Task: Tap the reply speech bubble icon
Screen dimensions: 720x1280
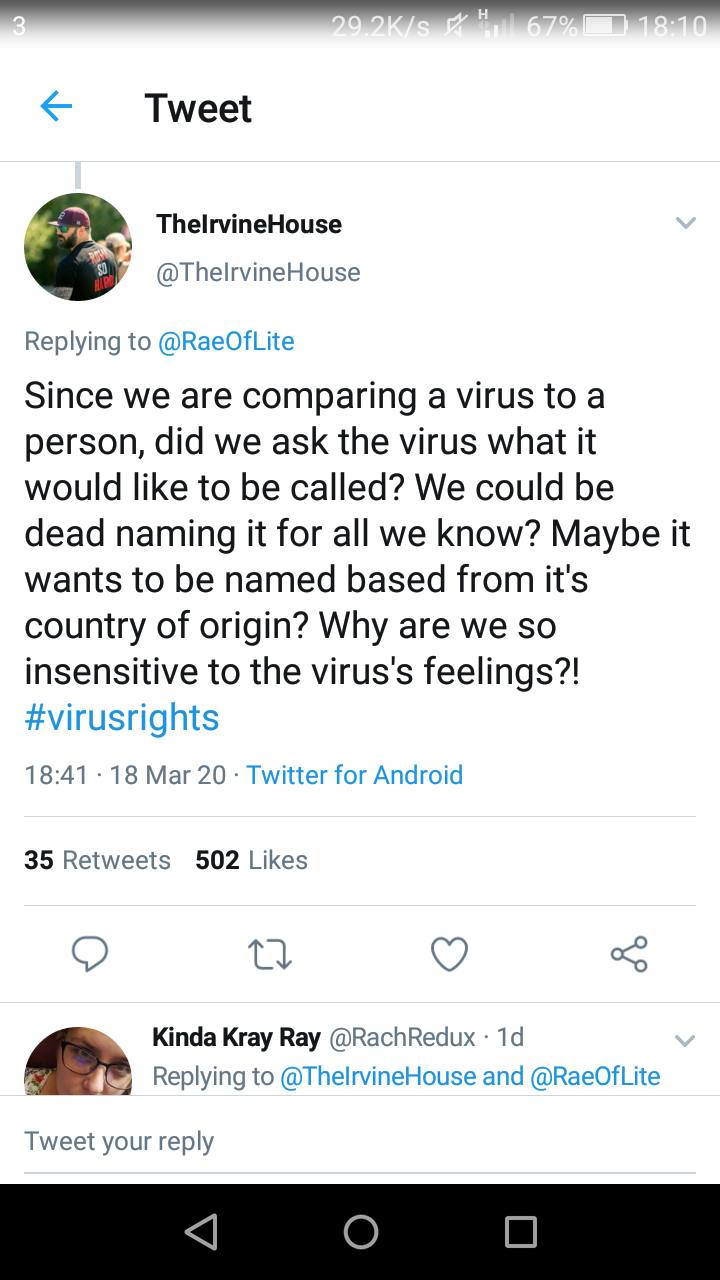Action: 90,954
